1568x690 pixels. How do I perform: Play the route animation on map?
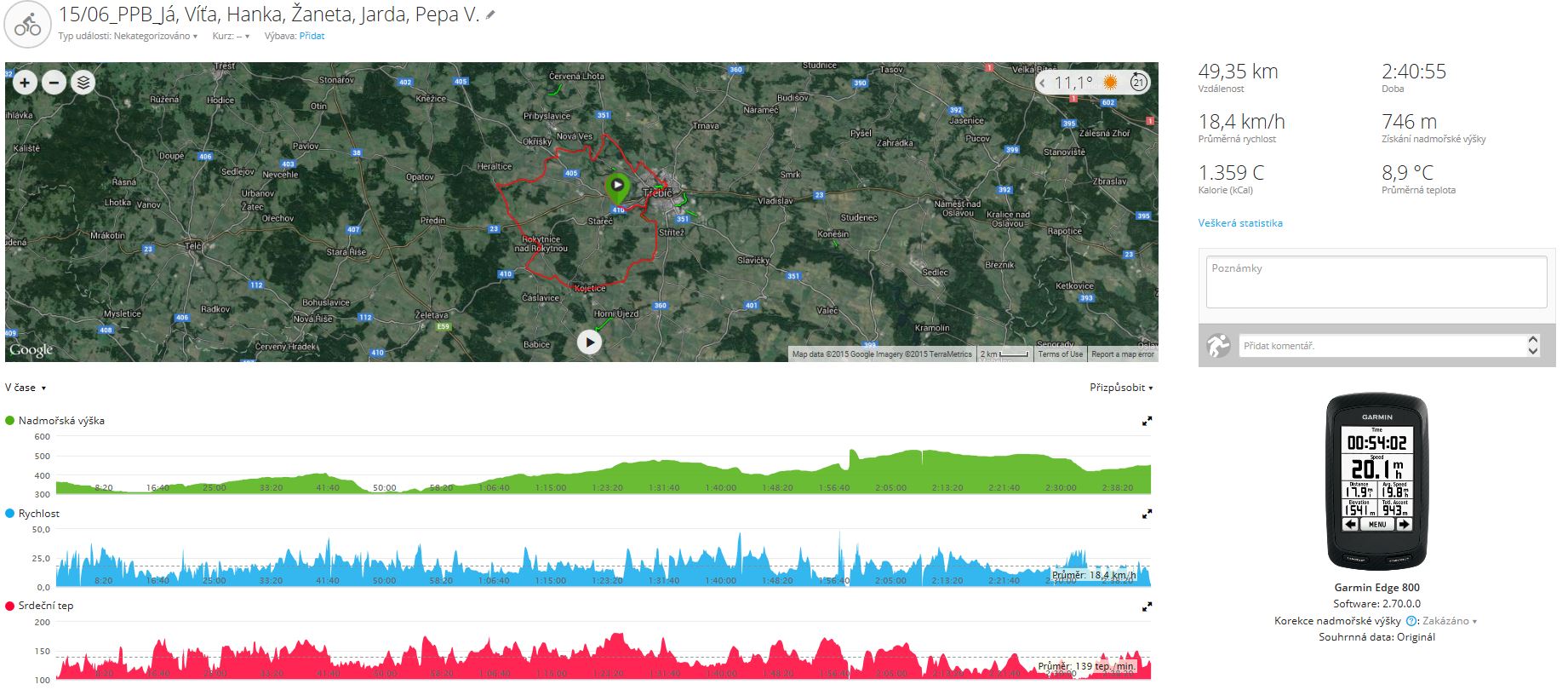589,342
